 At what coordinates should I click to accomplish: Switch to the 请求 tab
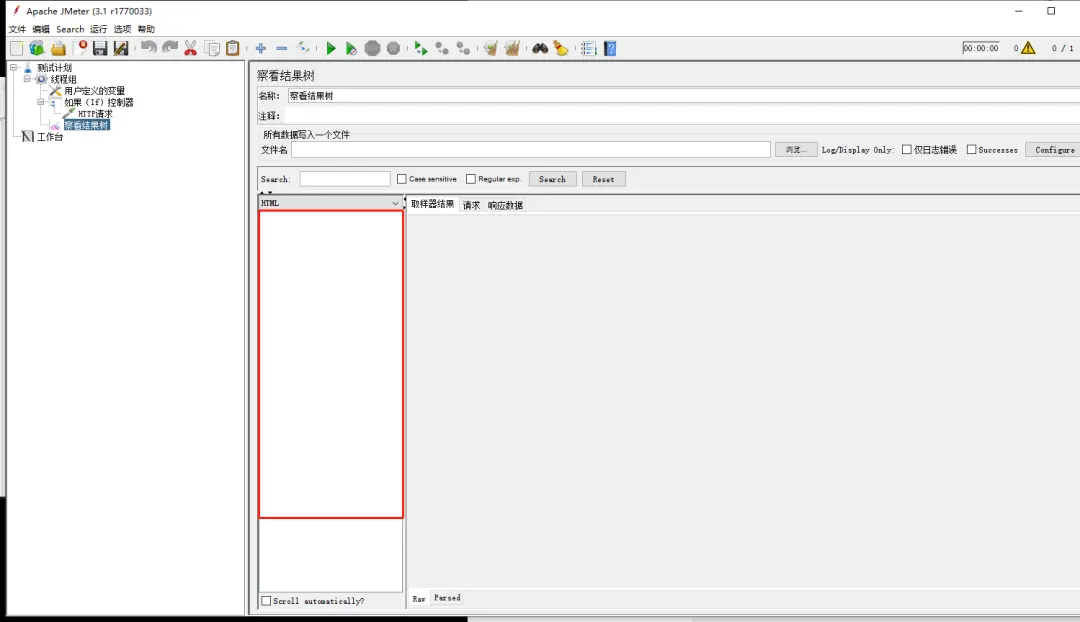pos(471,205)
